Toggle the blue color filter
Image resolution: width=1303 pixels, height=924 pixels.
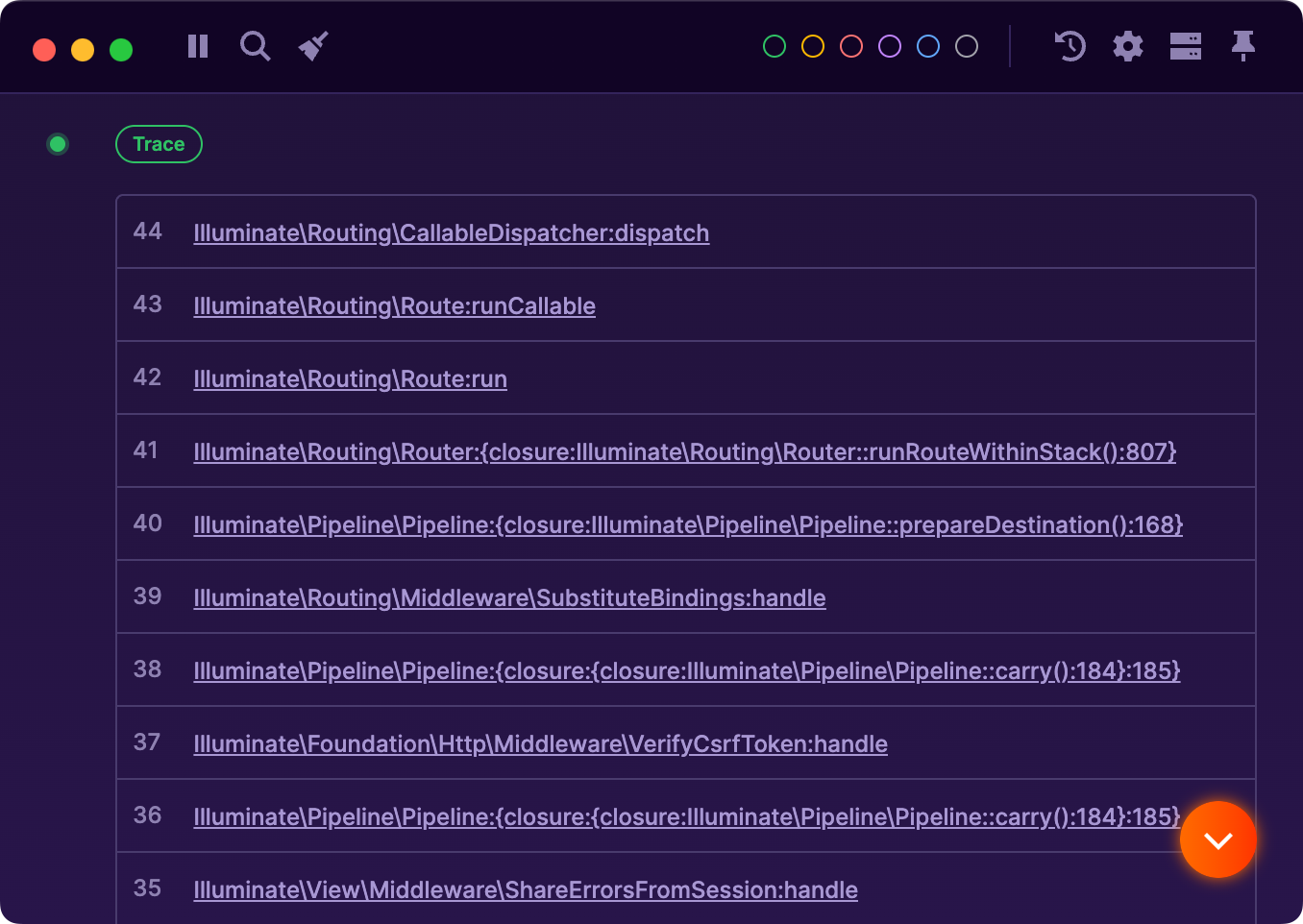point(927,46)
